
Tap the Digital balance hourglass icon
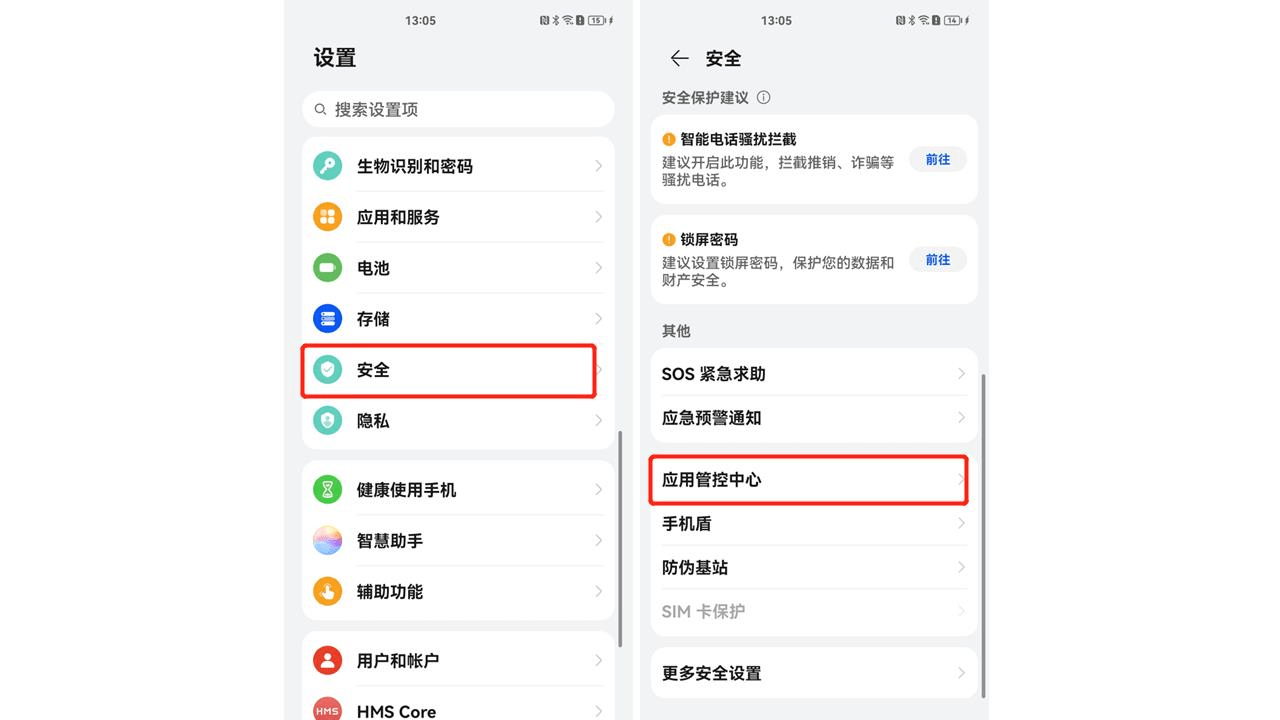point(327,490)
